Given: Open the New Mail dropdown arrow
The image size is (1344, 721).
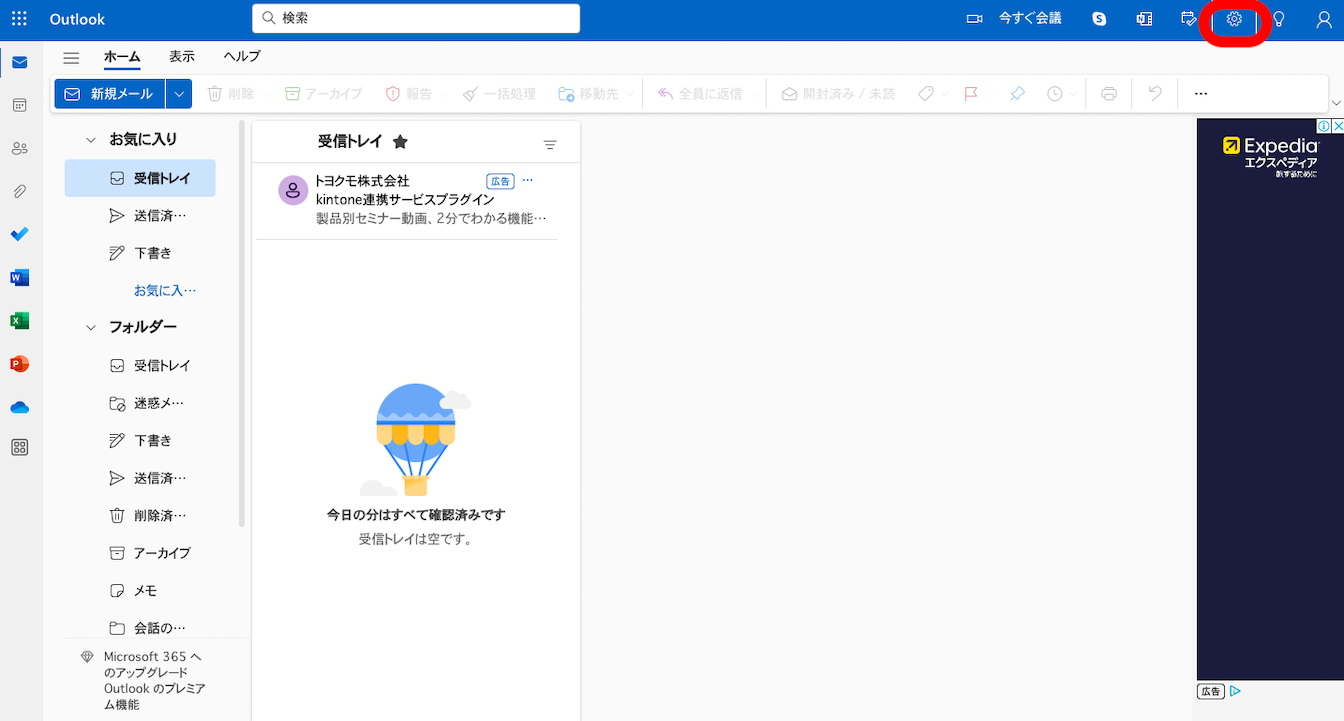Looking at the screenshot, I should click(179, 94).
